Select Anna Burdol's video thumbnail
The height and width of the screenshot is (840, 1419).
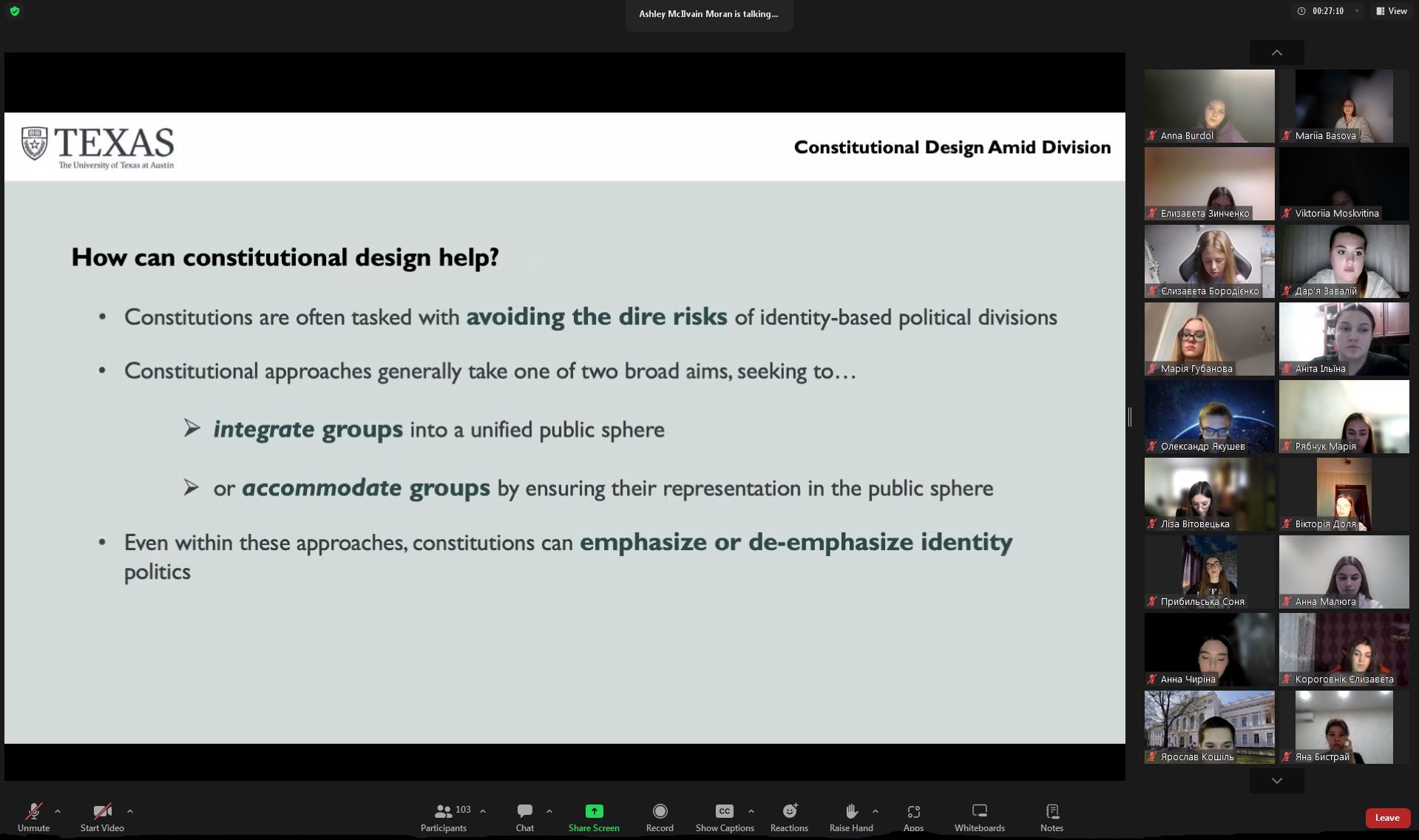[1209, 106]
